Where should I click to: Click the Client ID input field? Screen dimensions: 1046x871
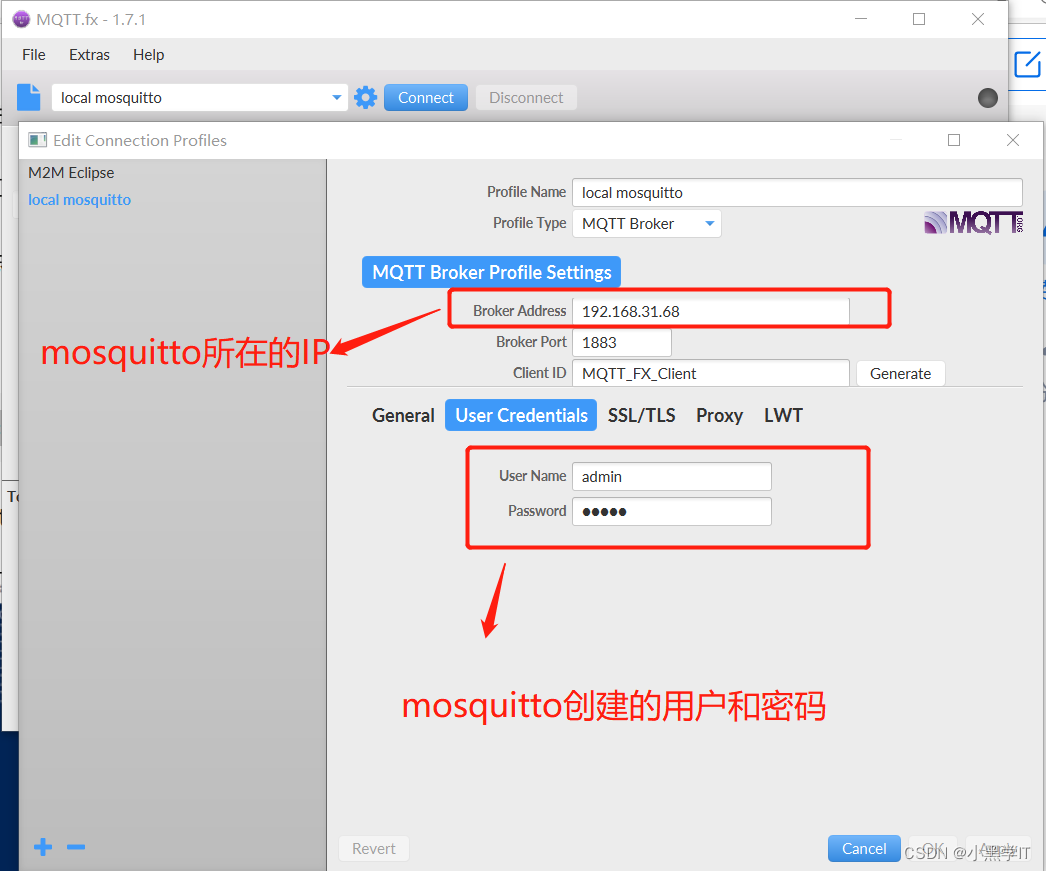tap(710, 373)
